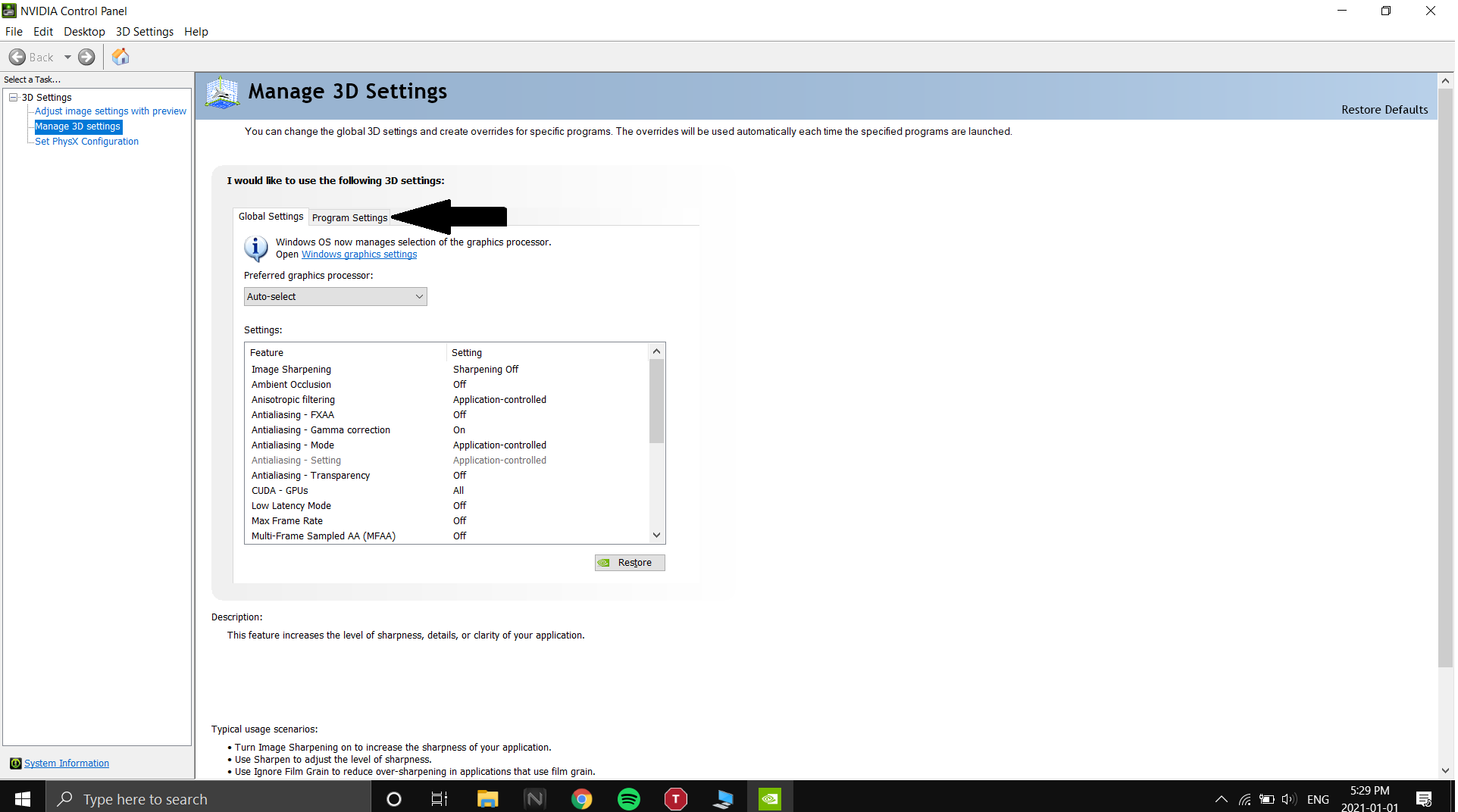Open the Preferred graphics processor dropdown

(x=335, y=297)
